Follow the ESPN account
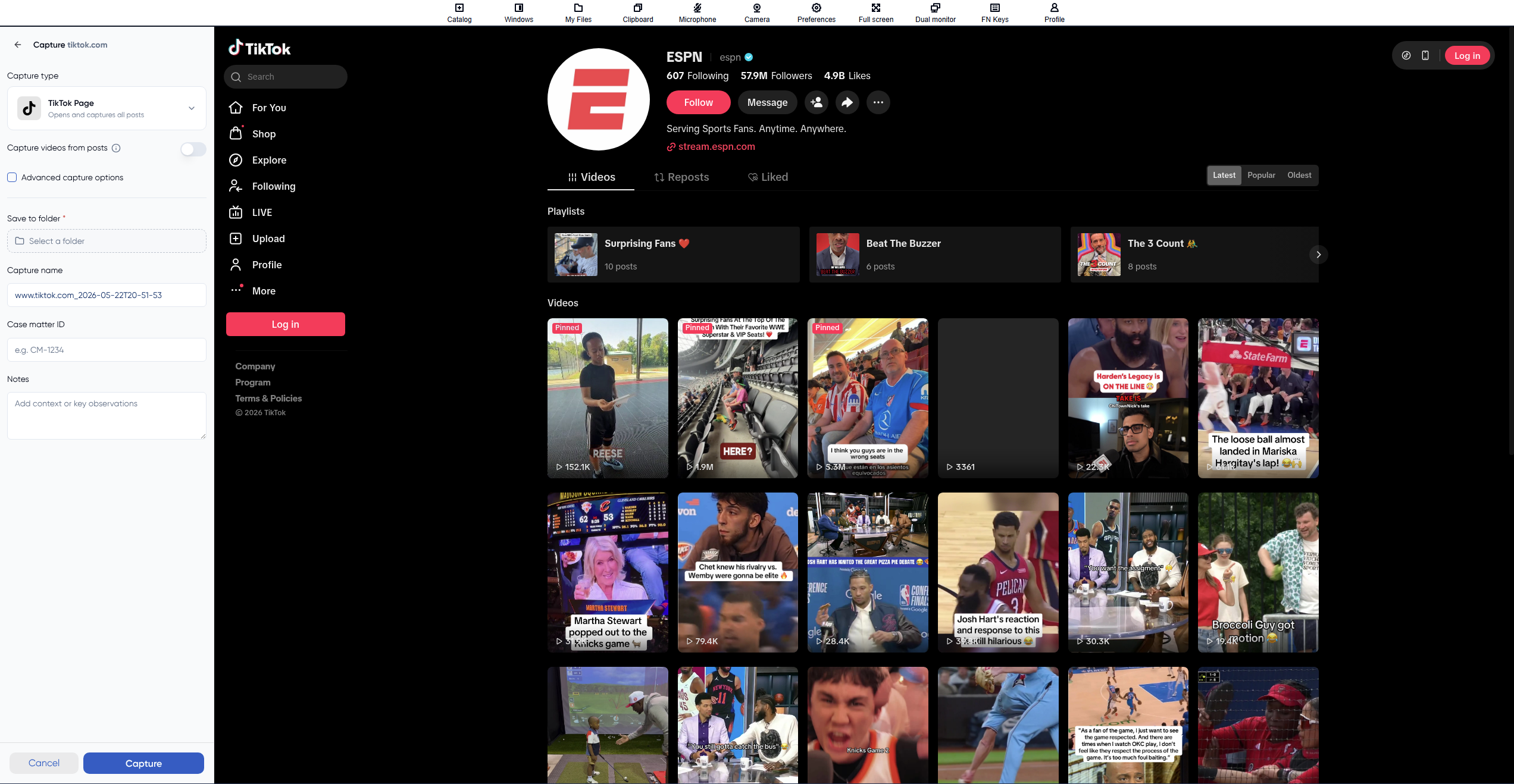1514x784 pixels. pos(698,102)
